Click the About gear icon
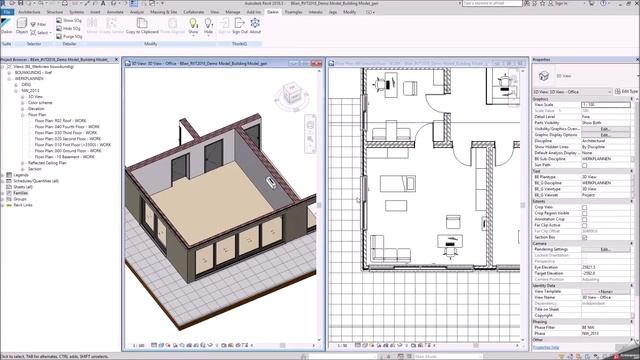The image size is (640, 360). pos(255,23)
